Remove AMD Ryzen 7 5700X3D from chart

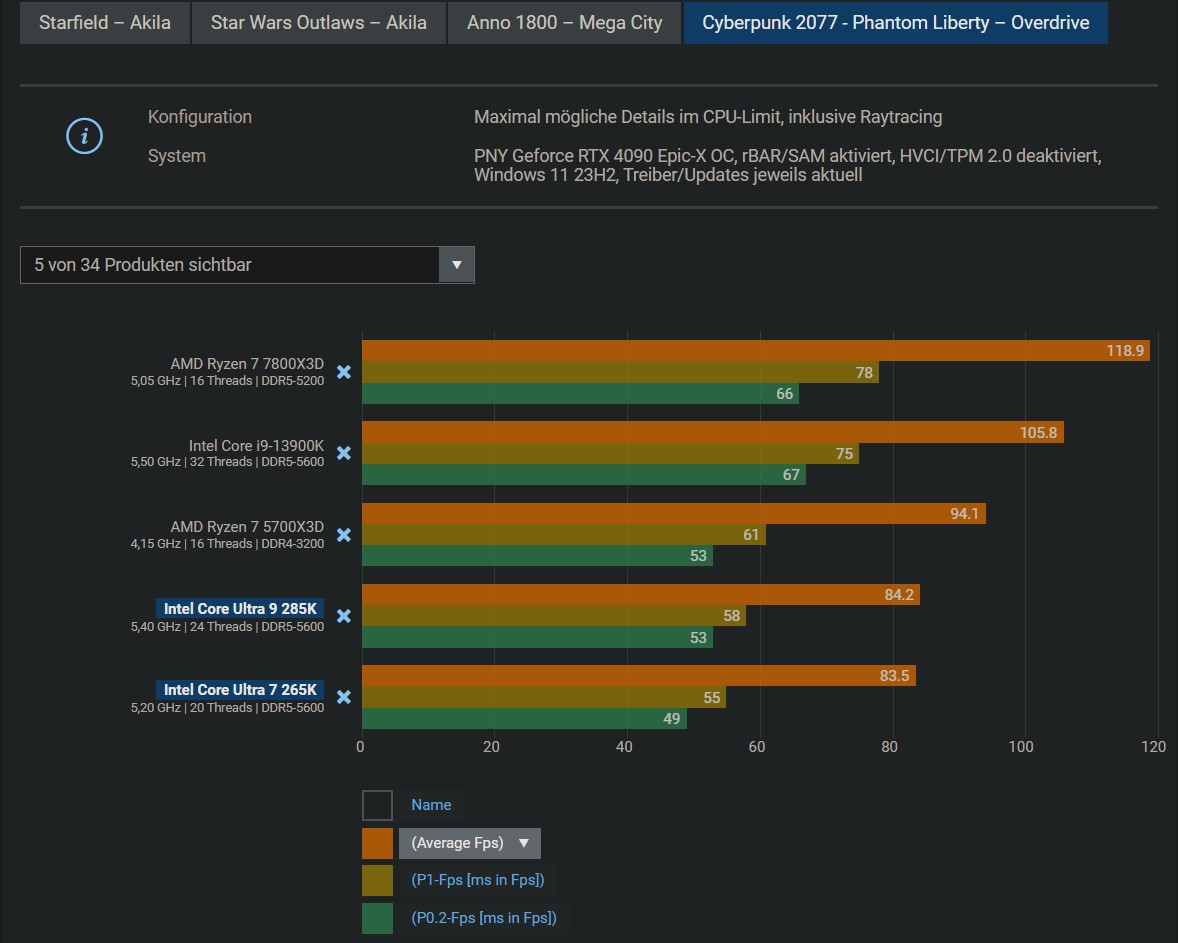point(344,535)
